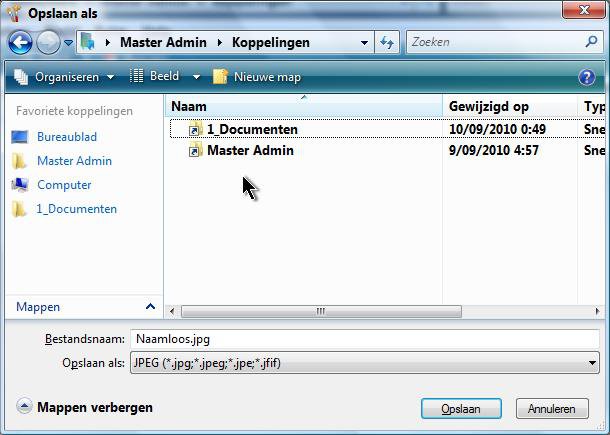Click date 9/09/2010 4:57 cell

point(494,150)
